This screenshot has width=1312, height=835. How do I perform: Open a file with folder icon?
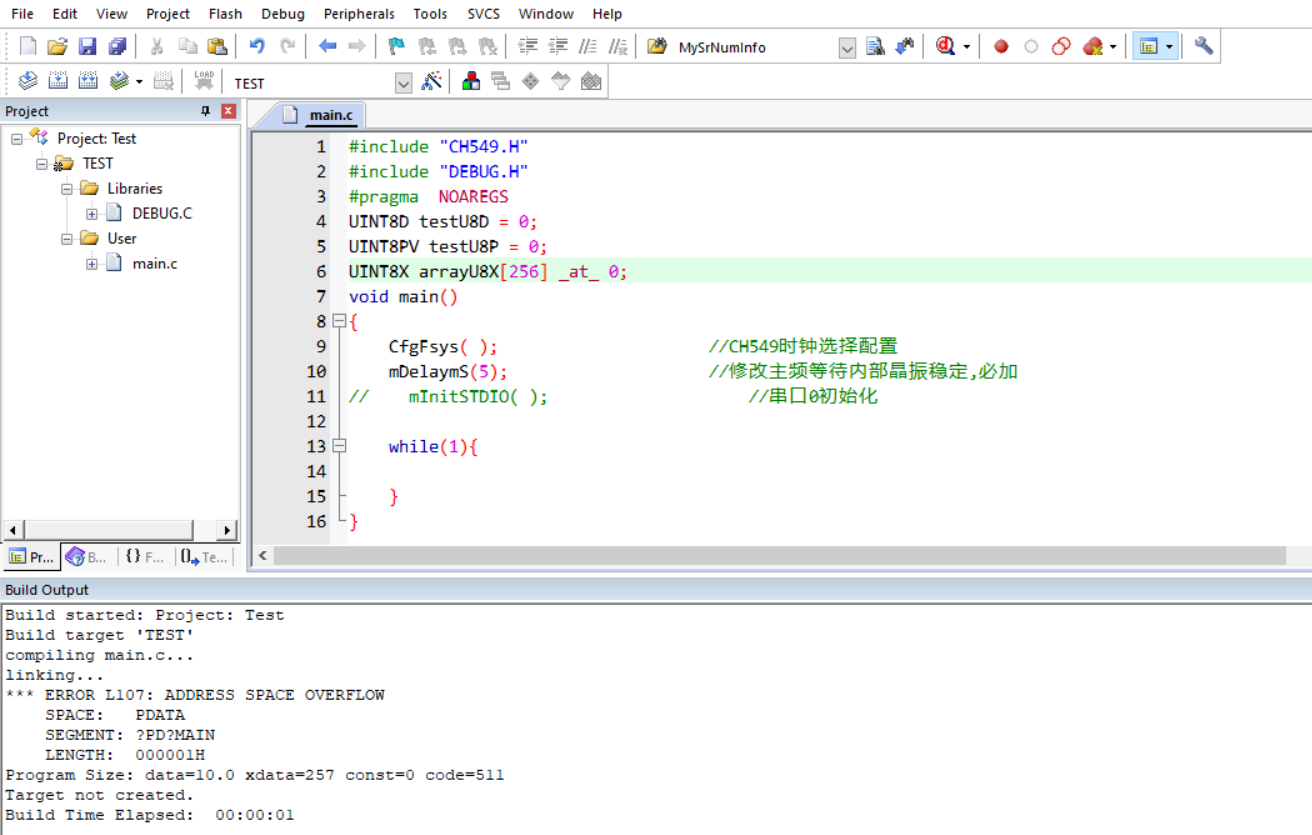tap(57, 47)
